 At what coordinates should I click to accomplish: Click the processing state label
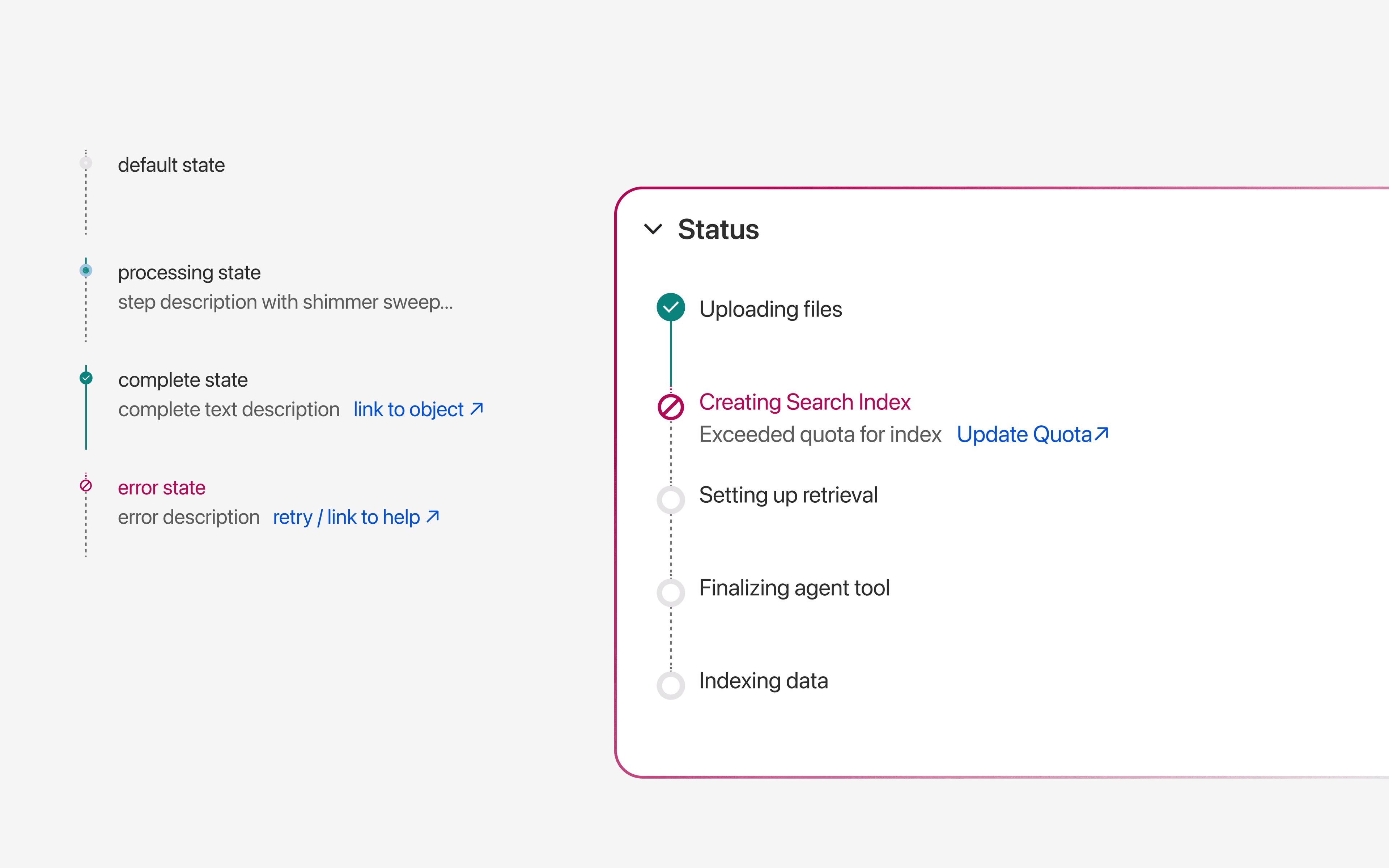[x=189, y=273]
